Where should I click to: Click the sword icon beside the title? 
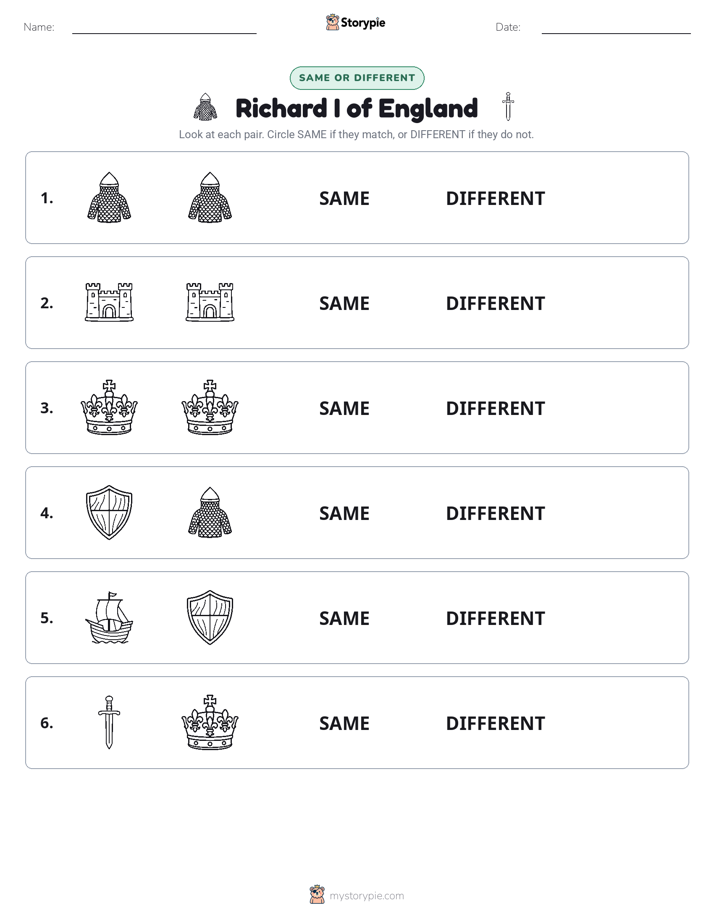coord(508,106)
